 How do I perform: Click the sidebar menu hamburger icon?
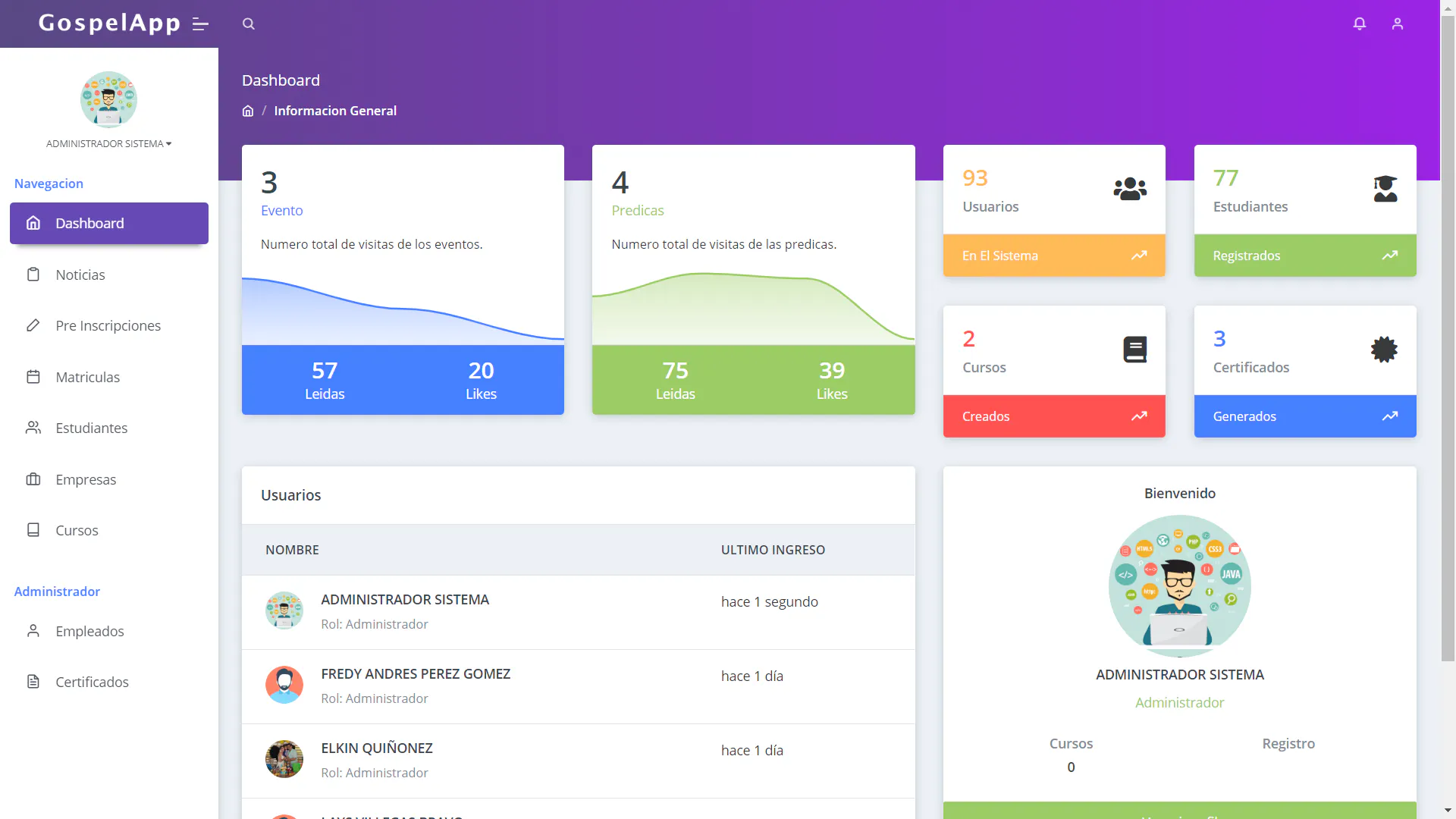(x=200, y=23)
